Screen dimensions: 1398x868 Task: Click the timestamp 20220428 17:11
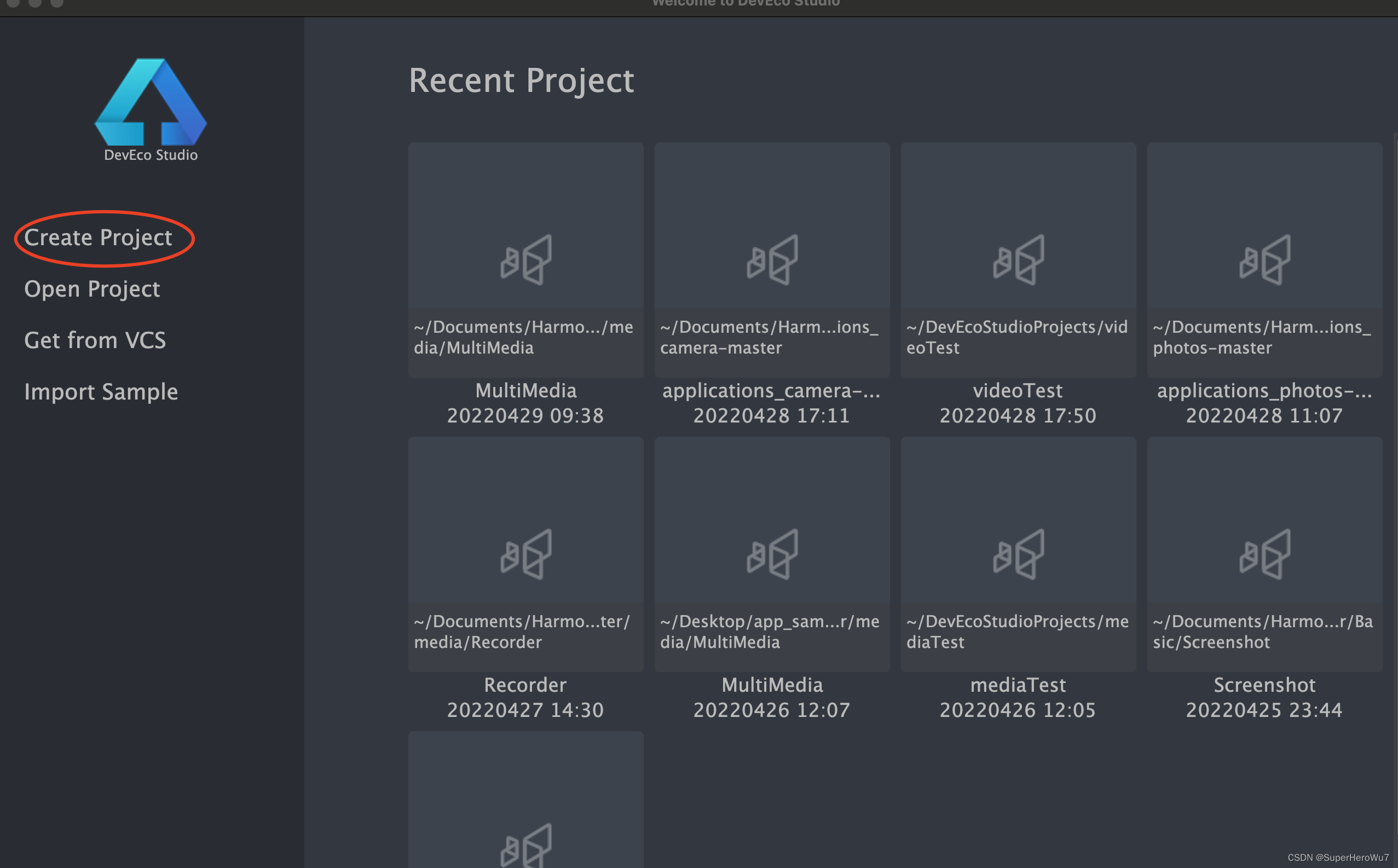pyautogui.click(x=772, y=415)
